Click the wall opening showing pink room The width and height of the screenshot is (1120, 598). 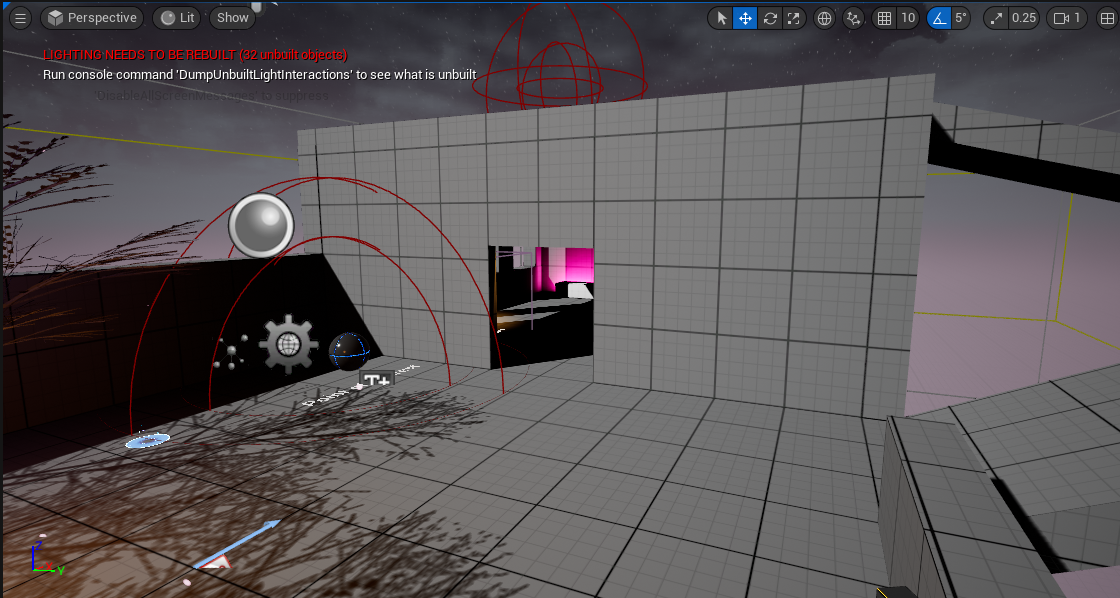click(541, 307)
